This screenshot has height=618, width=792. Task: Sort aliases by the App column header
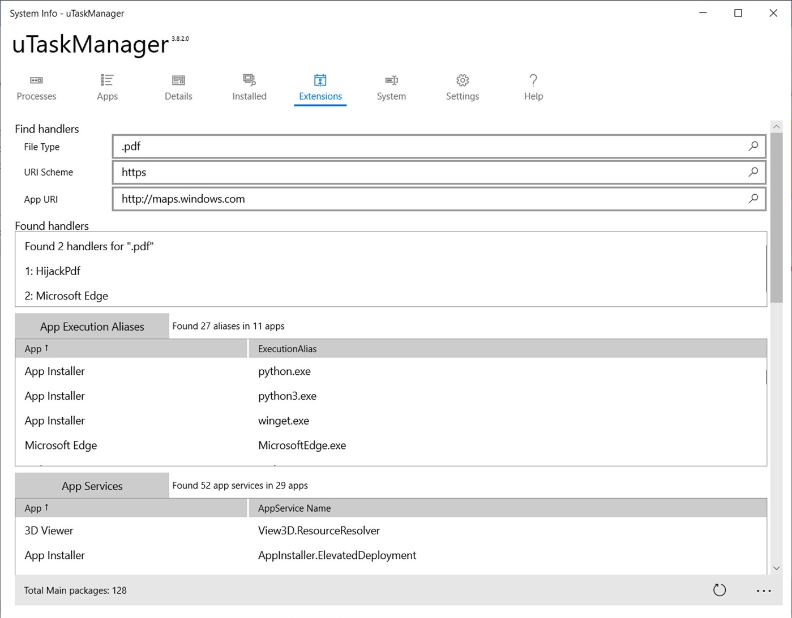(131, 349)
